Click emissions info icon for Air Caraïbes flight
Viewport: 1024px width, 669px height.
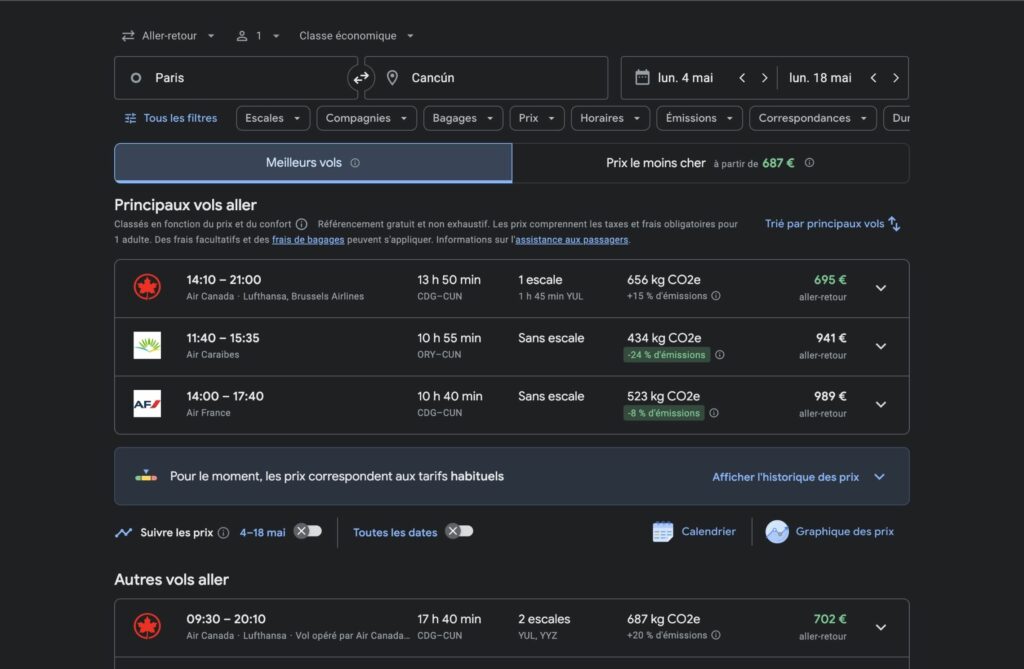720,355
